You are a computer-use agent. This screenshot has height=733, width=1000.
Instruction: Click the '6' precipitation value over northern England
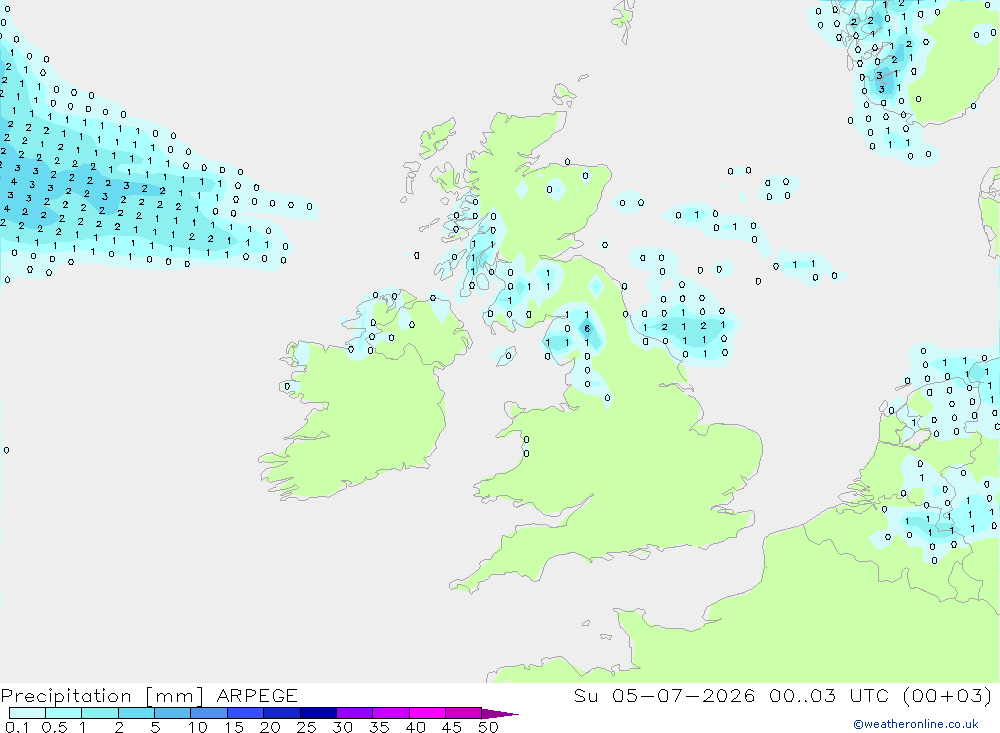tap(587, 329)
